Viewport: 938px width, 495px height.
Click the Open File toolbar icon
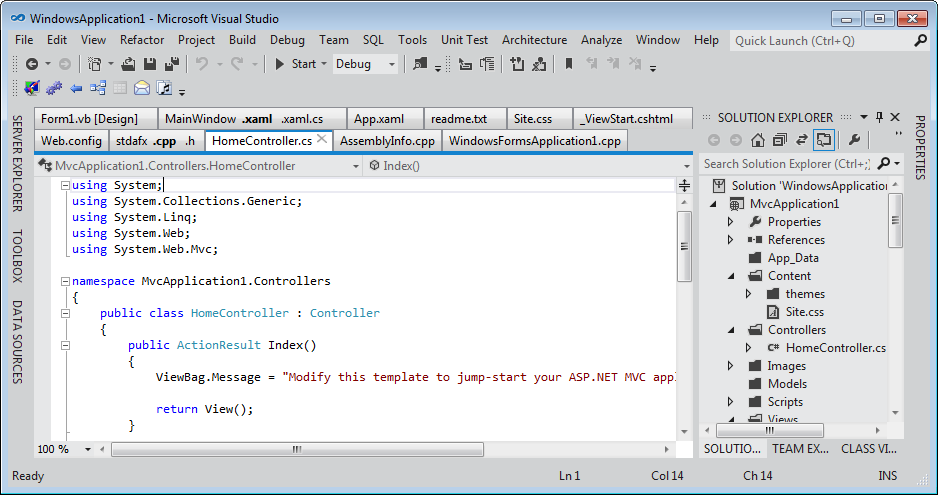coord(128,64)
